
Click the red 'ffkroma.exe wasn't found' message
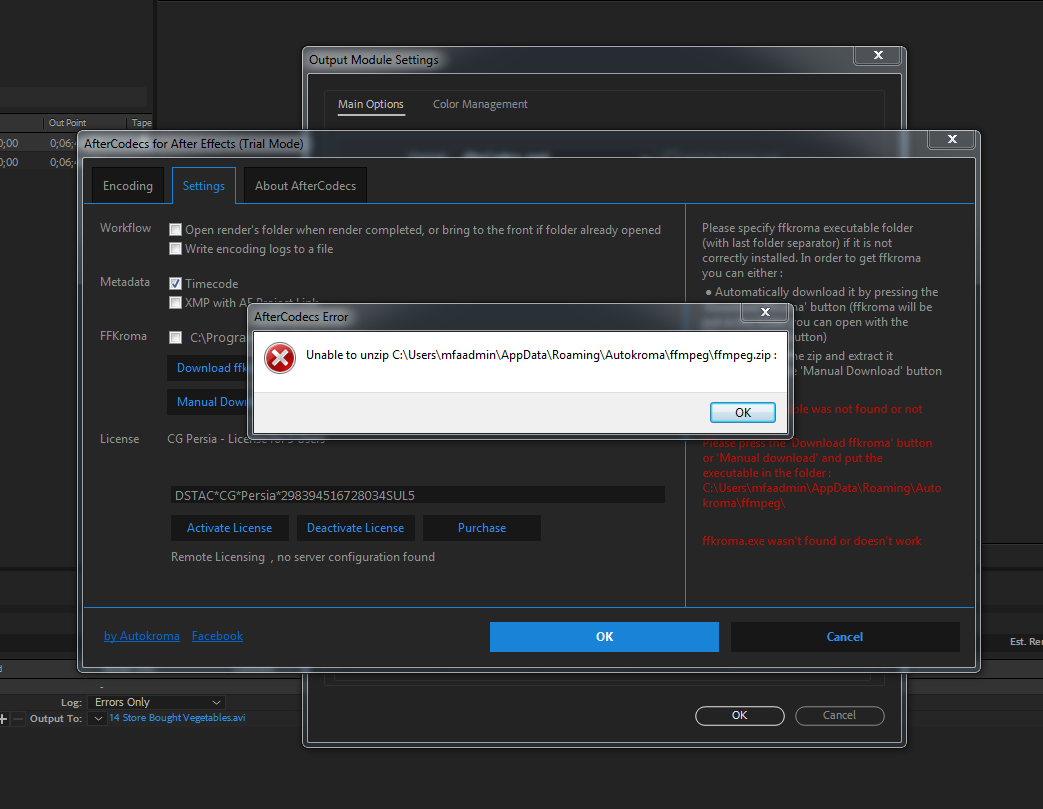[812, 541]
